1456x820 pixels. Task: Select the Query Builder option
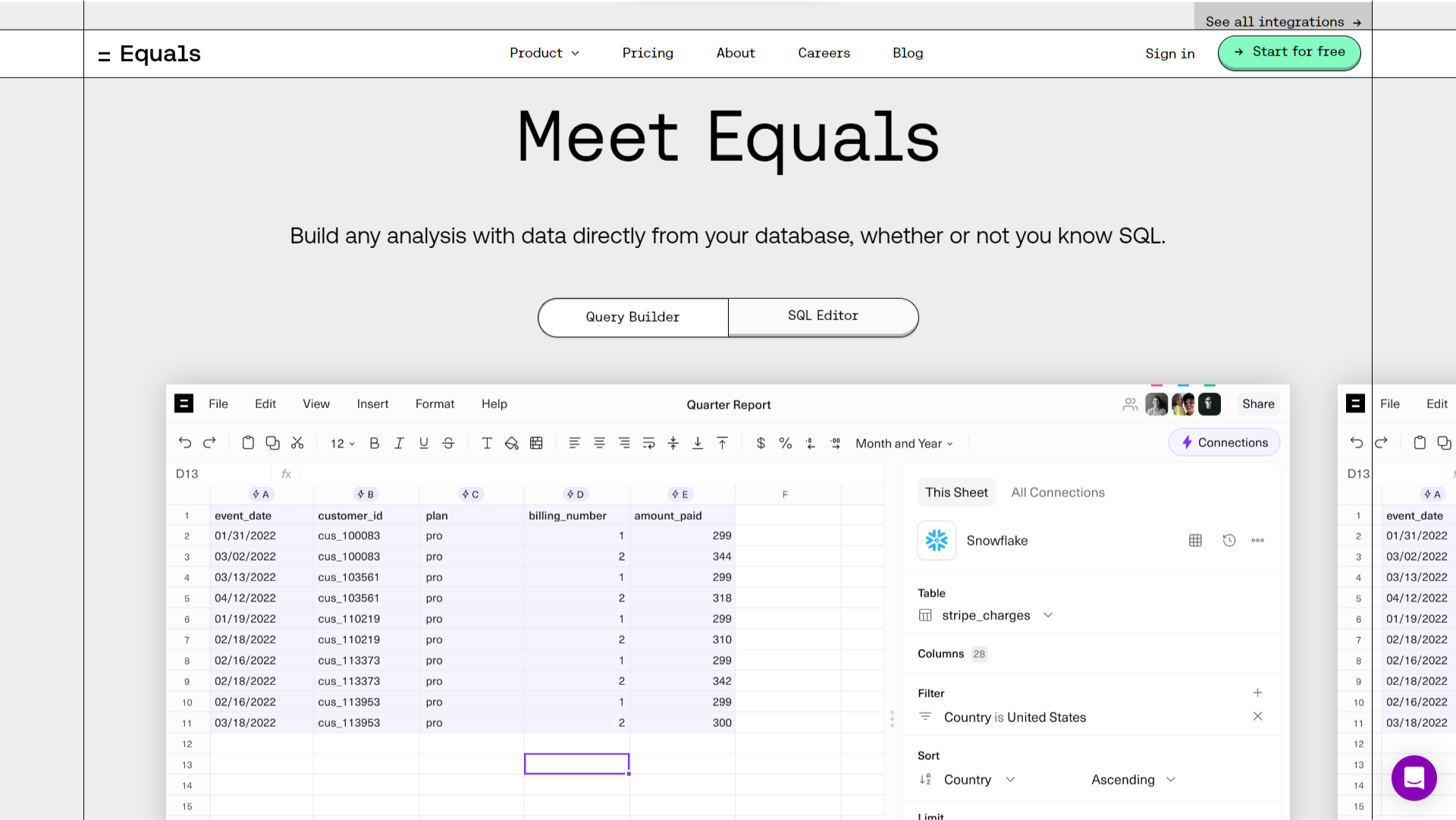pyautogui.click(x=632, y=317)
